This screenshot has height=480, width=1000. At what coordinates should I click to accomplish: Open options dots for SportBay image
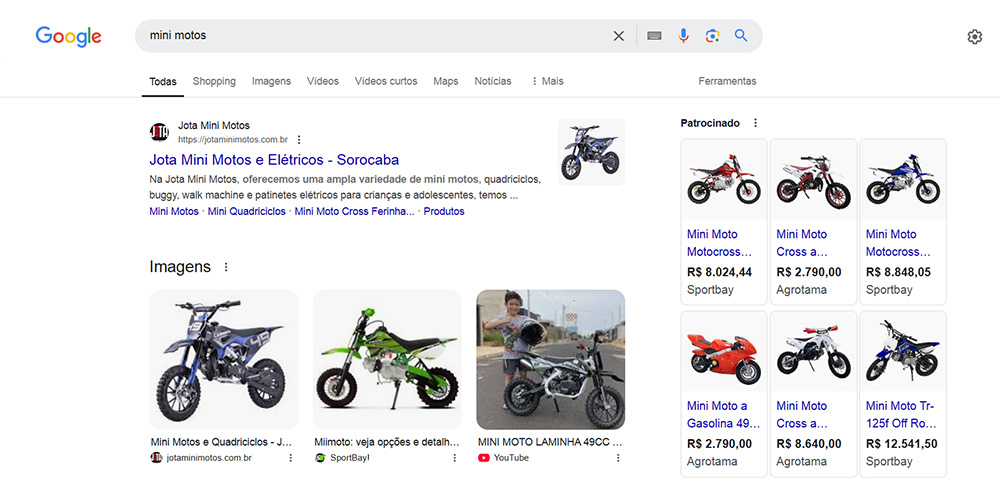tap(455, 458)
